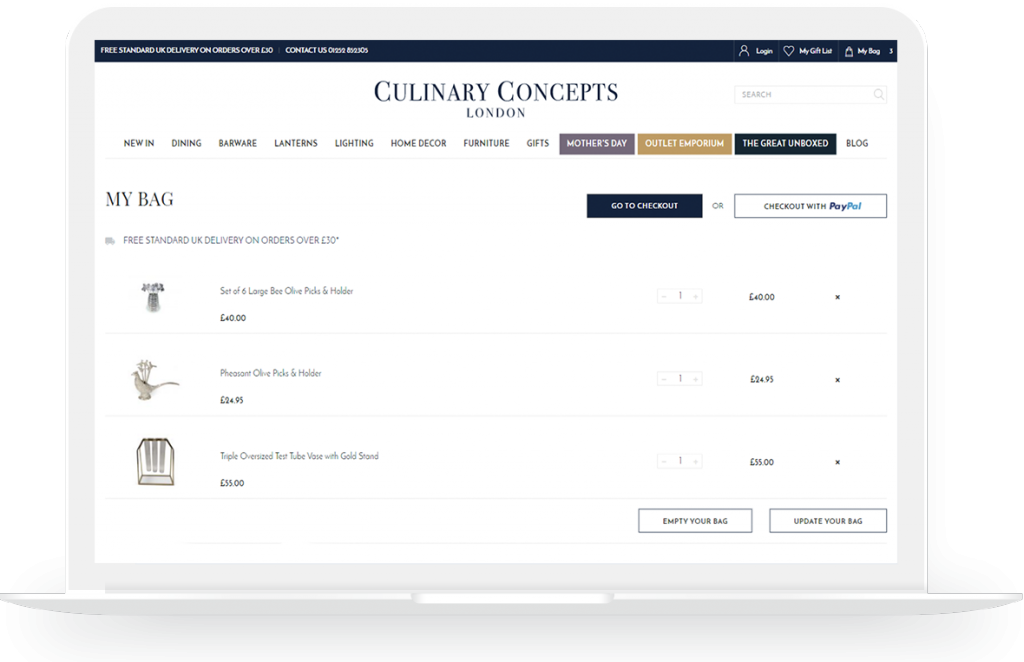Remove Bee Olive Picks with X icon
The image size is (1024, 662).
coord(837,297)
